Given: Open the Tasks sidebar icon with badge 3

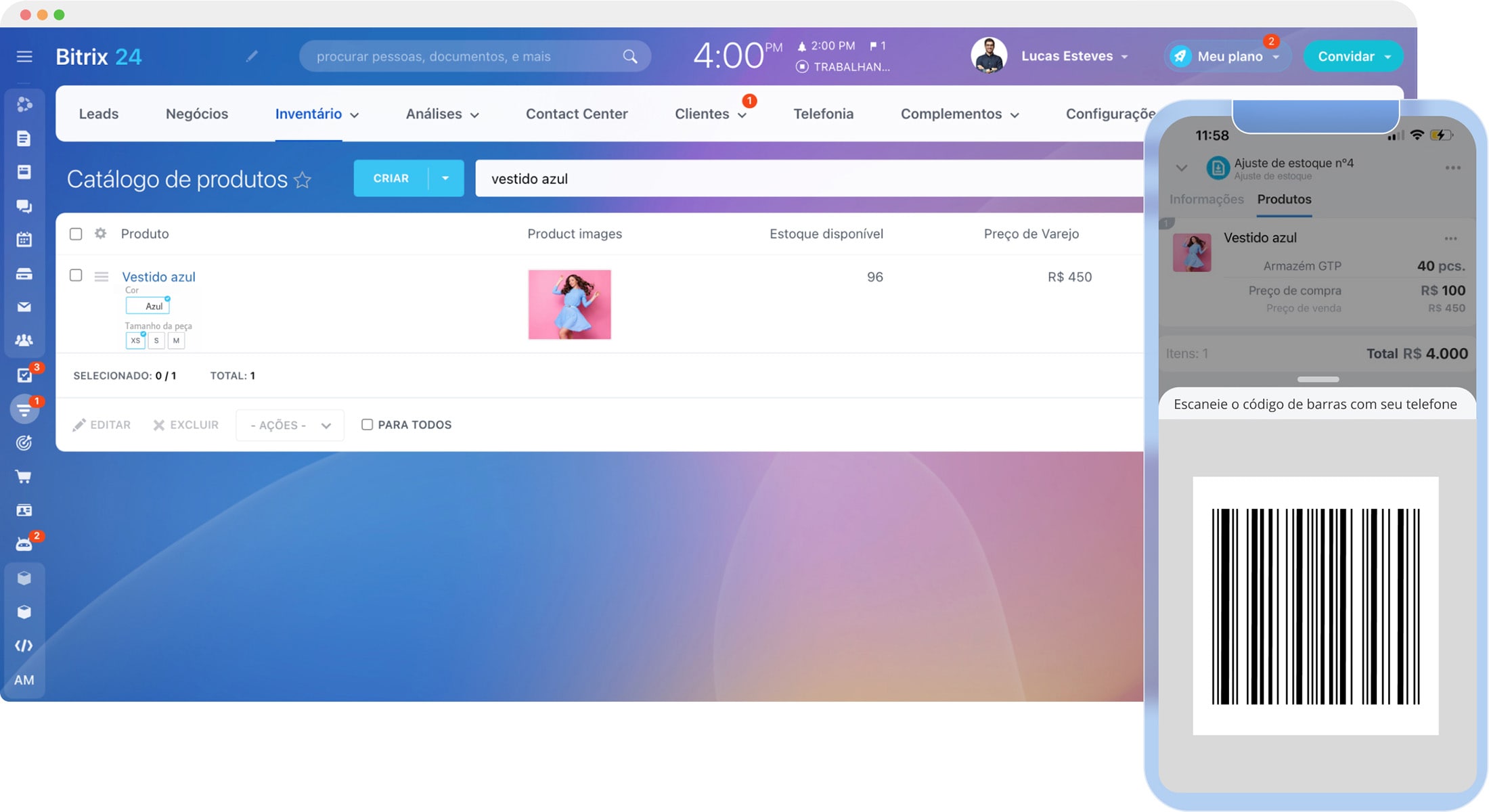Looking at the screenshot, I should pos(24,375).
